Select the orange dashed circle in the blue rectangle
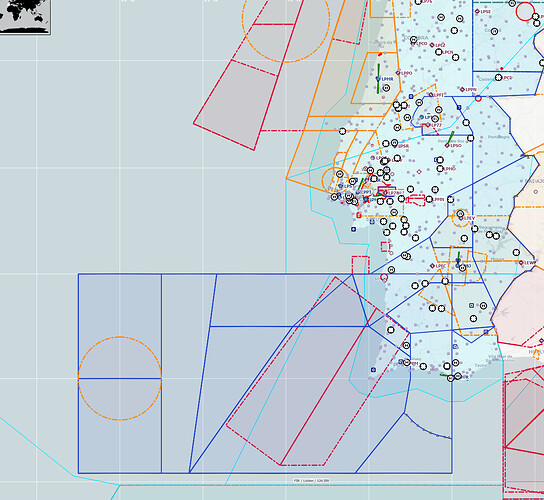Screen dimensions: 544x500 tap(120, 378)
